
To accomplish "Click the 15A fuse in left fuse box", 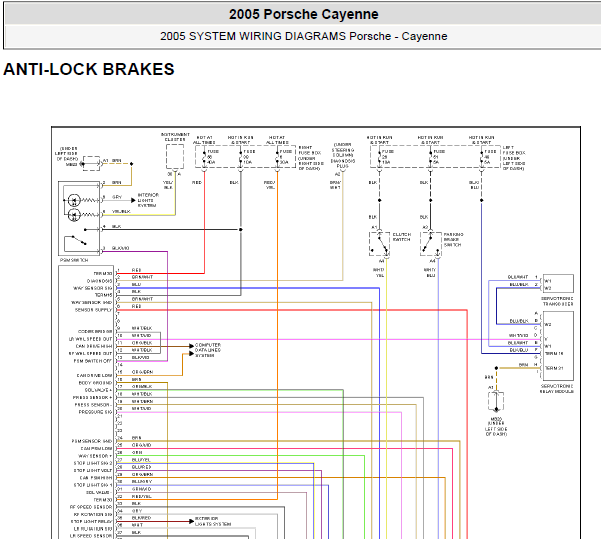I will pyautogui.click(x=385, y=157).
